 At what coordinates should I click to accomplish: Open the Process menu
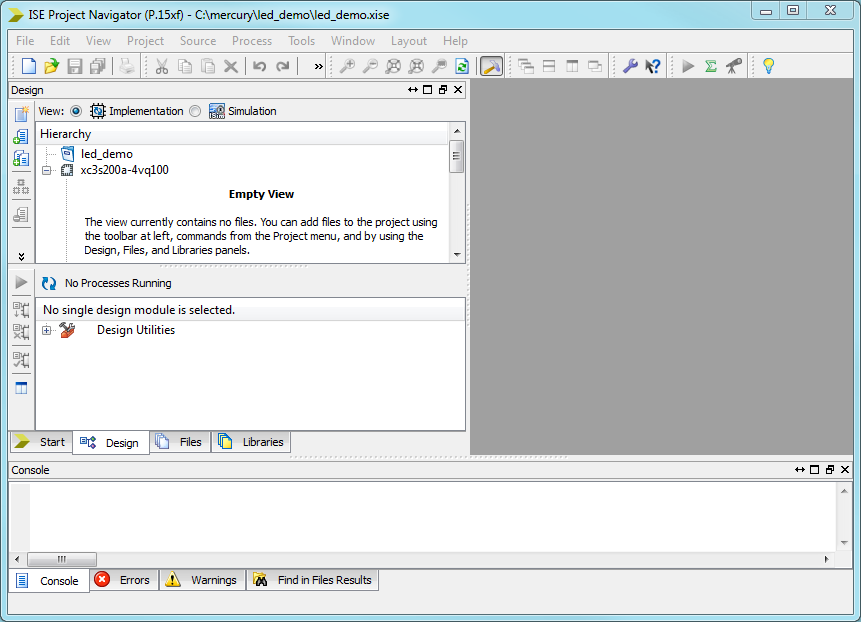(251, 41)
